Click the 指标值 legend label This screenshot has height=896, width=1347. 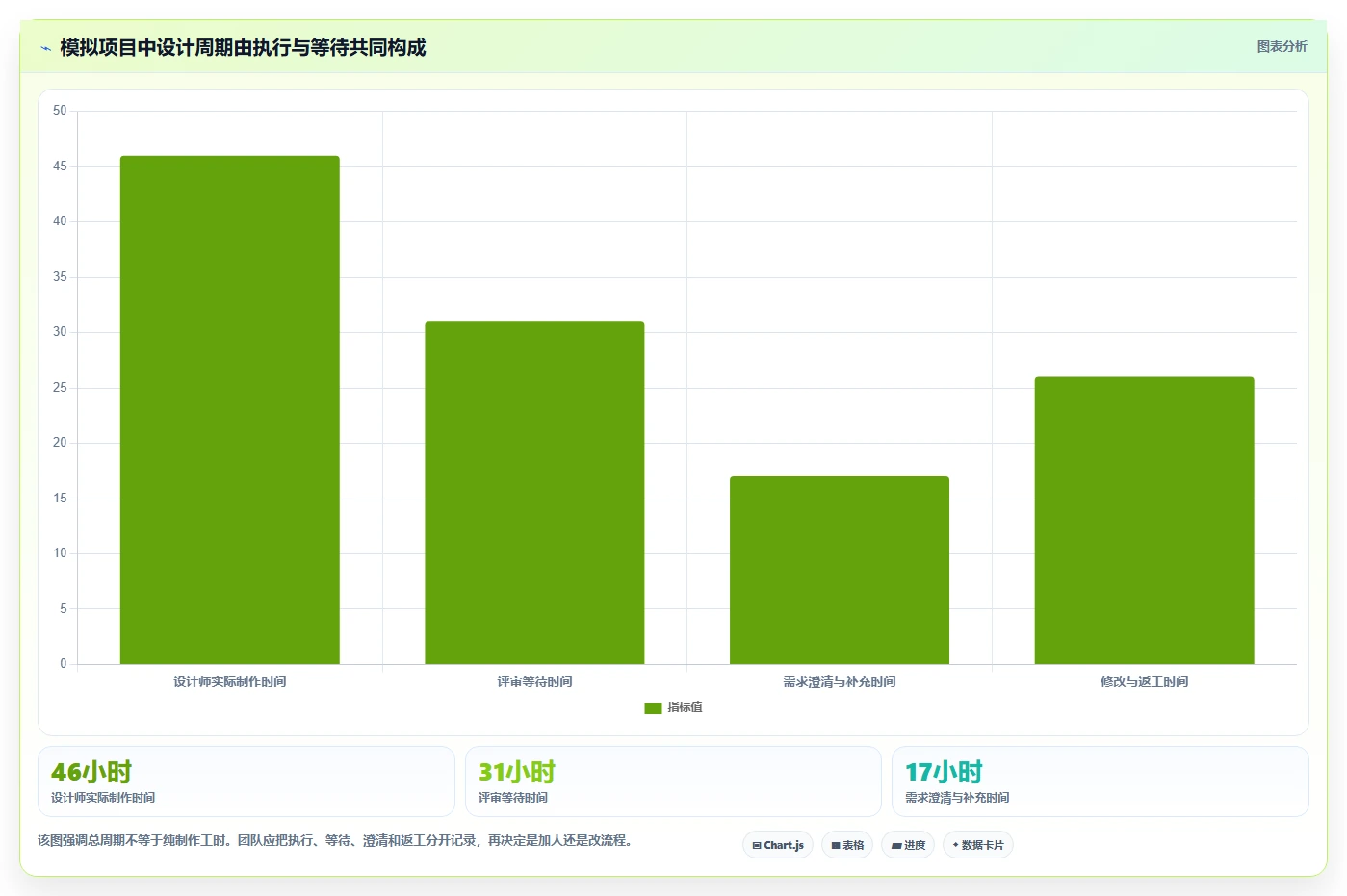pyautogui.click(x=686, y=707)
